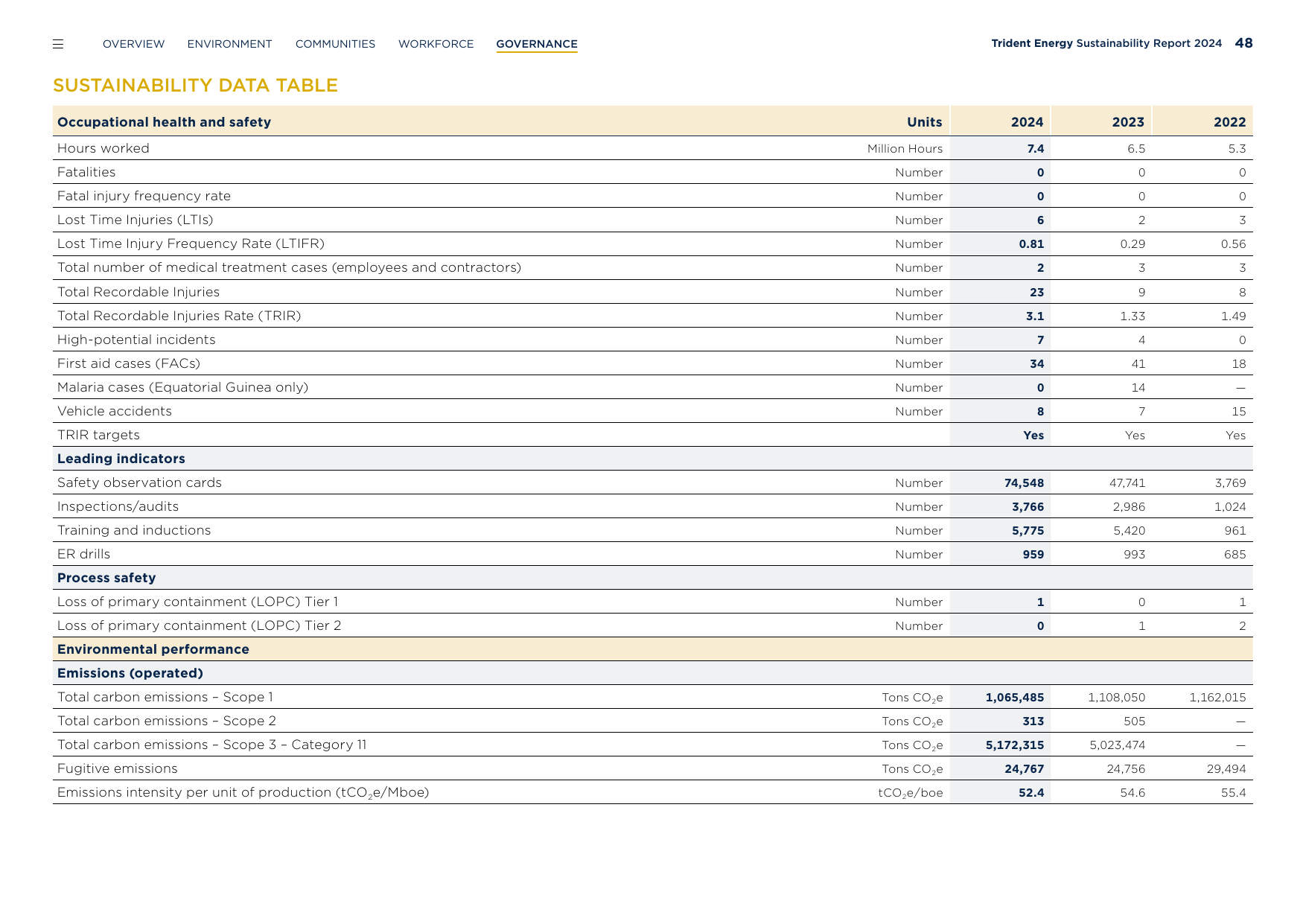Select the TRIR targets row label
Image resolution: width=1306 pixels, height=924 pixels.
98,435
